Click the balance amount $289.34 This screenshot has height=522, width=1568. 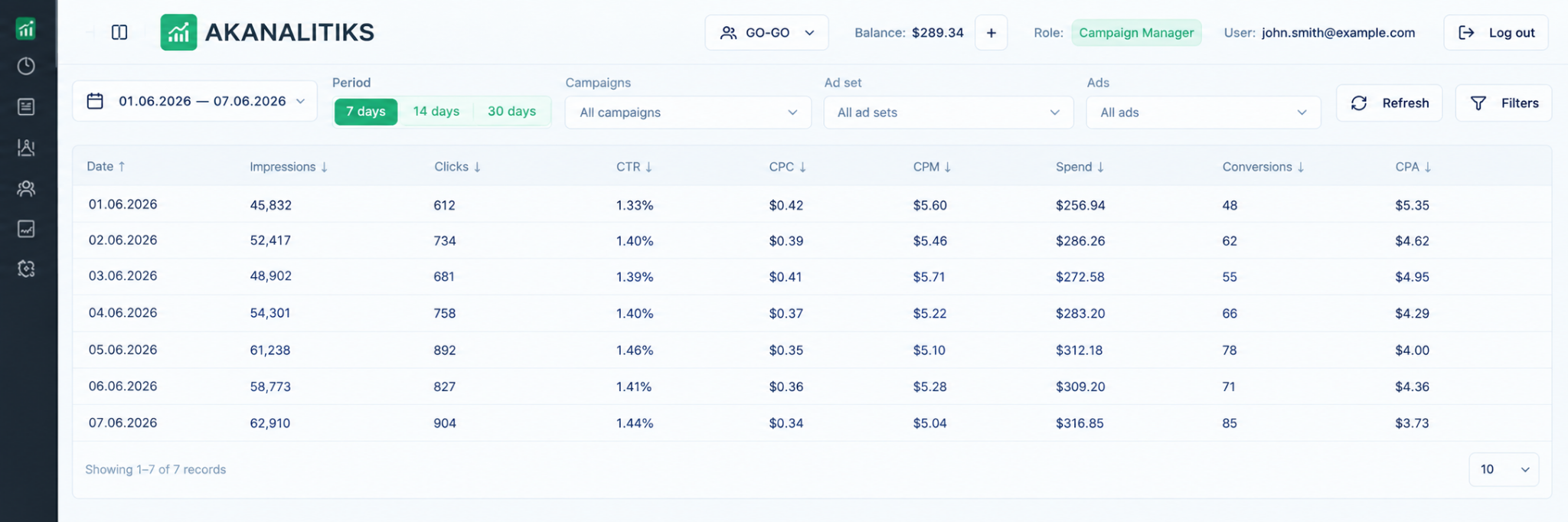click(938, 33)
